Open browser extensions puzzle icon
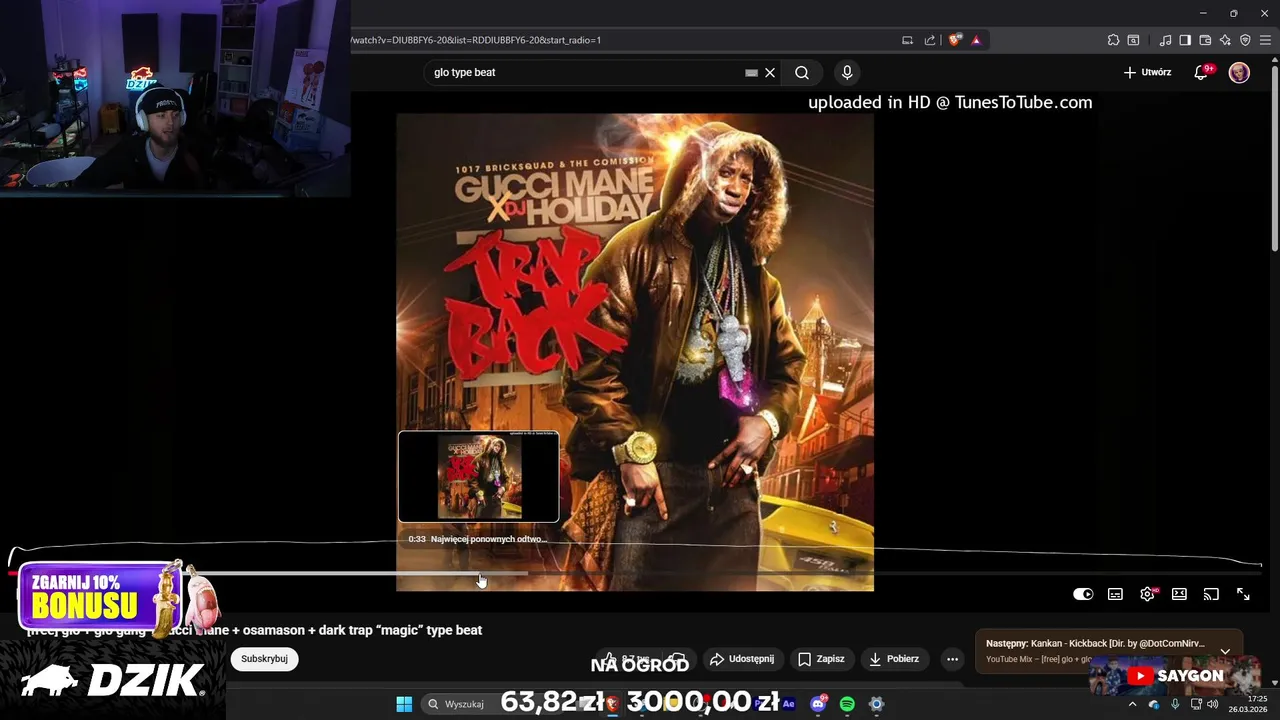 pyautogui.click(x=1113, y=40)
